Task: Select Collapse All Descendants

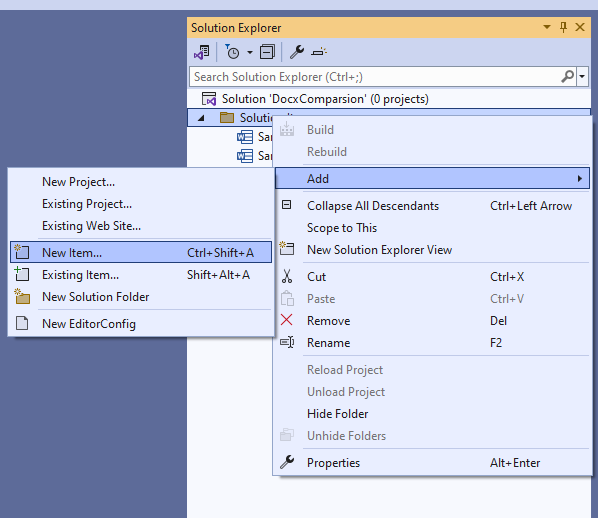Action: coord(432,206)
